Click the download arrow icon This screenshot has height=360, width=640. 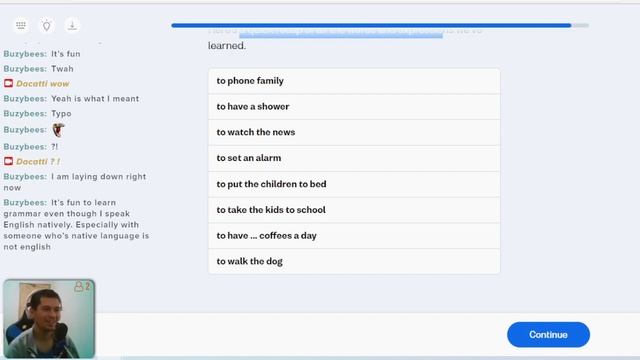72,25
